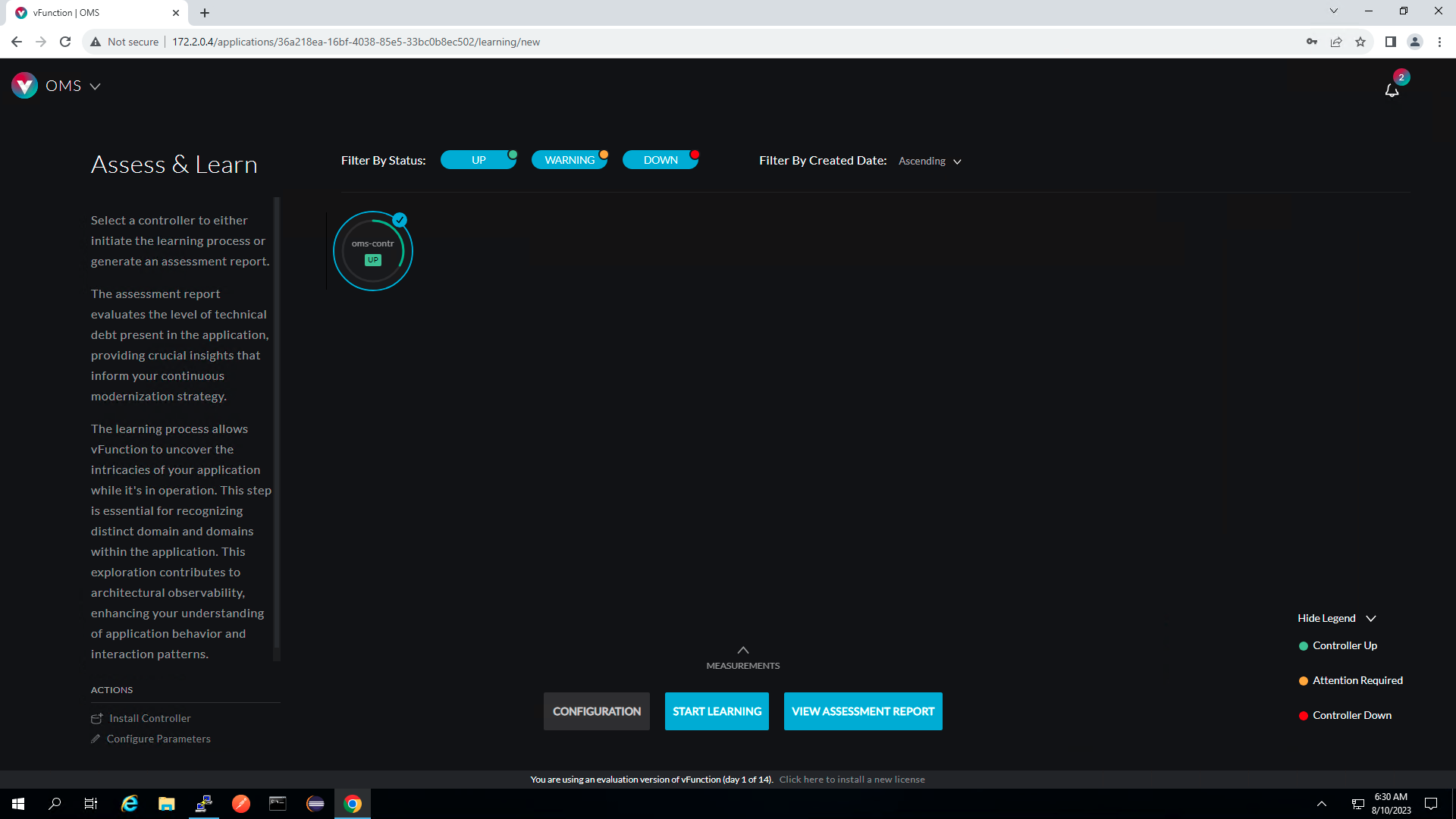Image resolution: width=1456 pixels, height=819 pixels.
Task: Toggle the DOWN filter status button
Action: pos(660,160)
